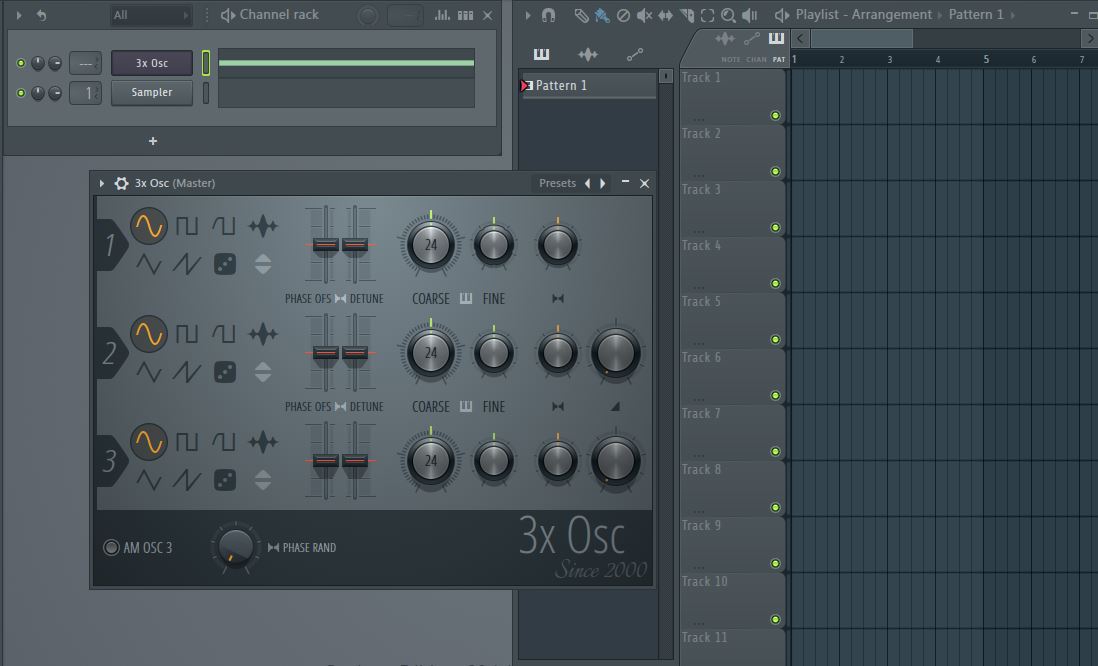1098x666 pixels.
Task: Select saw wave for oscillator 1
Action: point(186,264)
